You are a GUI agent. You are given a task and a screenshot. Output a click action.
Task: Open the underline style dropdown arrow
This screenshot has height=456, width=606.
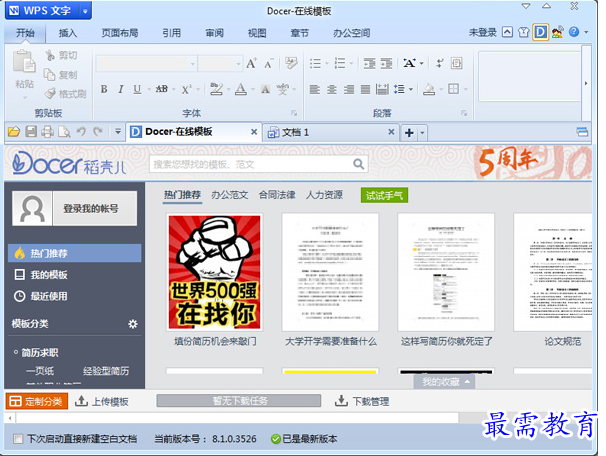(149, 90)
